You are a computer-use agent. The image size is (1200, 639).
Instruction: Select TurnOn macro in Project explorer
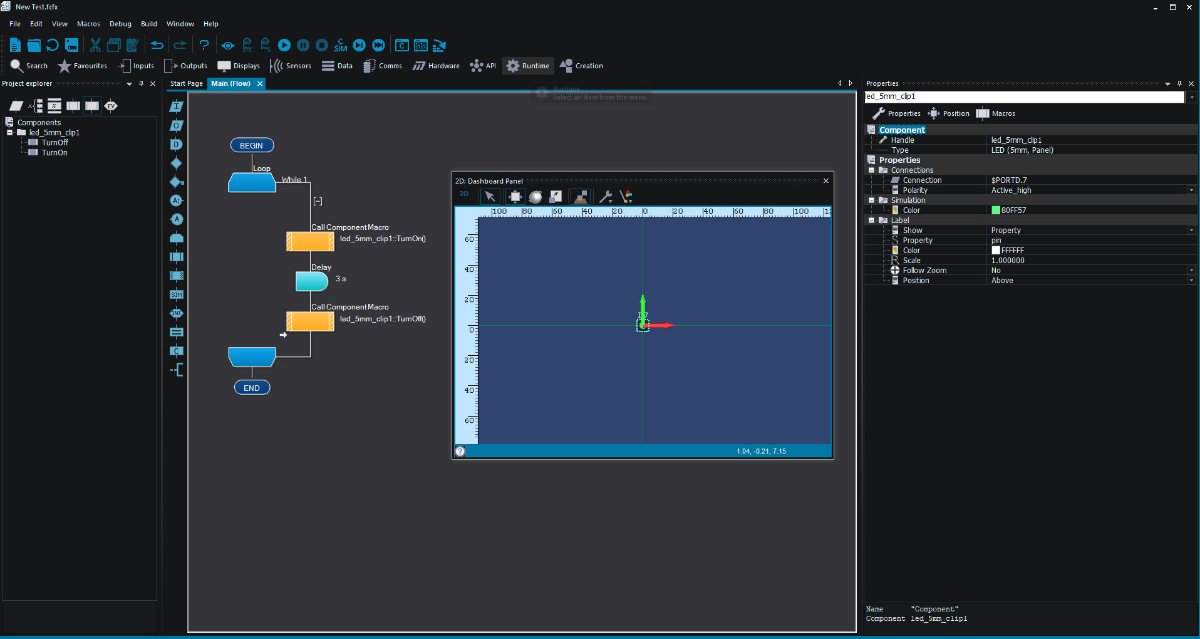click(55, 152)
